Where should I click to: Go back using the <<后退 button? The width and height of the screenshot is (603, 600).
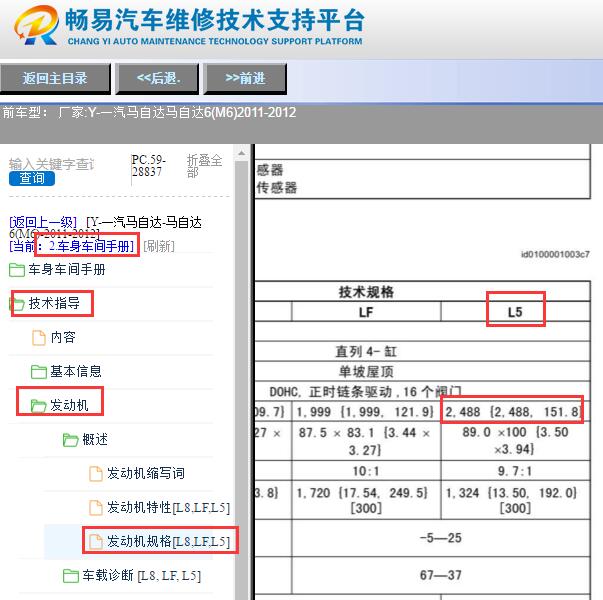[x=157, y=78]
